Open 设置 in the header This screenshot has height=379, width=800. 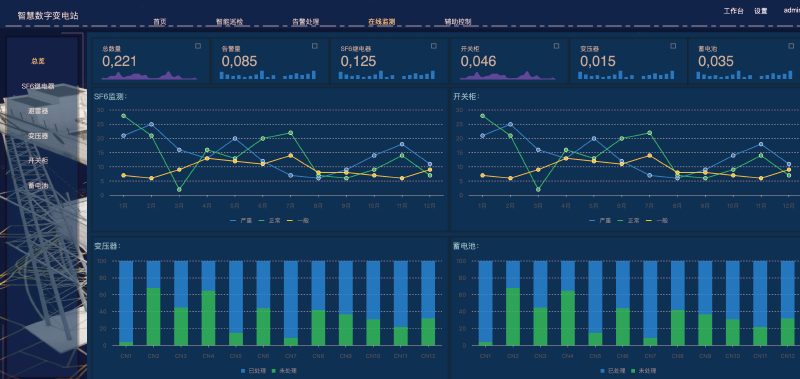click(761, 11)
